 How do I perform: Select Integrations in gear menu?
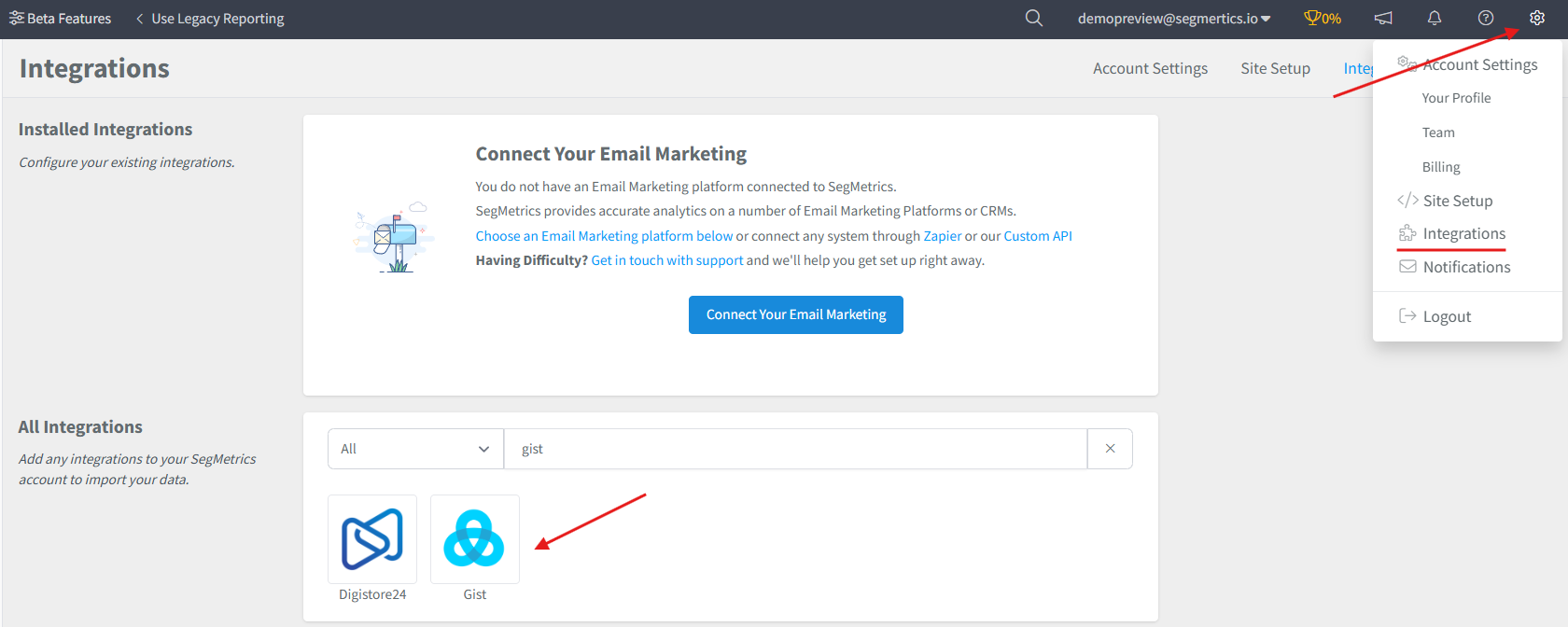1451,233
